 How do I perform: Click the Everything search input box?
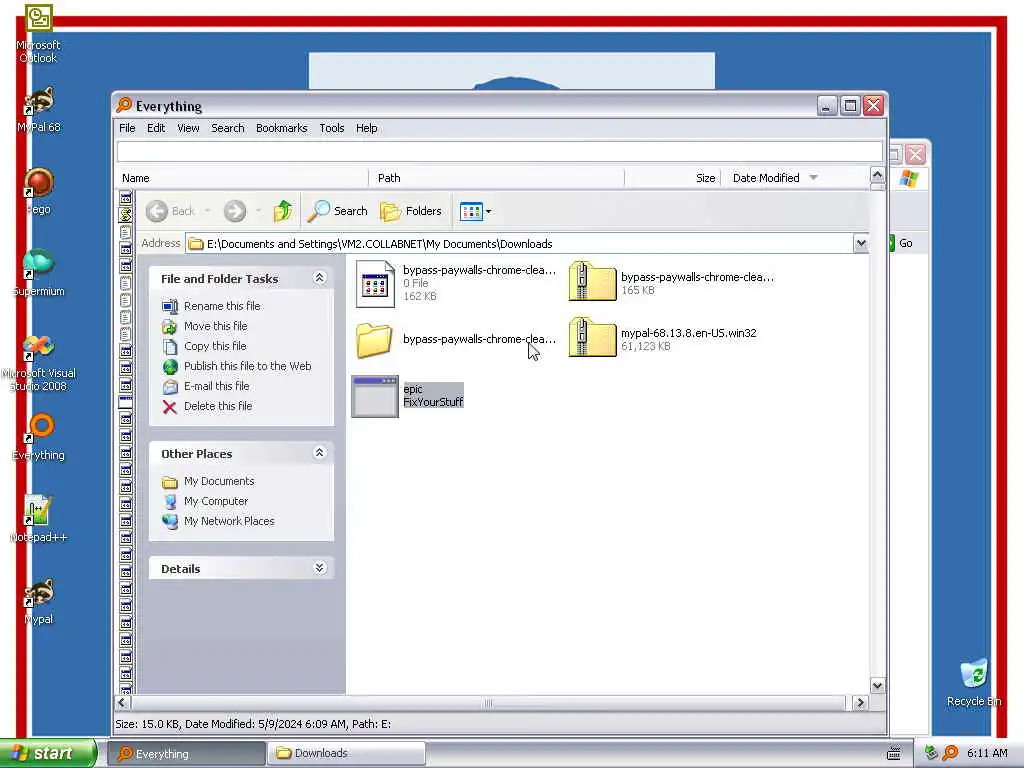(x=500, y=152)
